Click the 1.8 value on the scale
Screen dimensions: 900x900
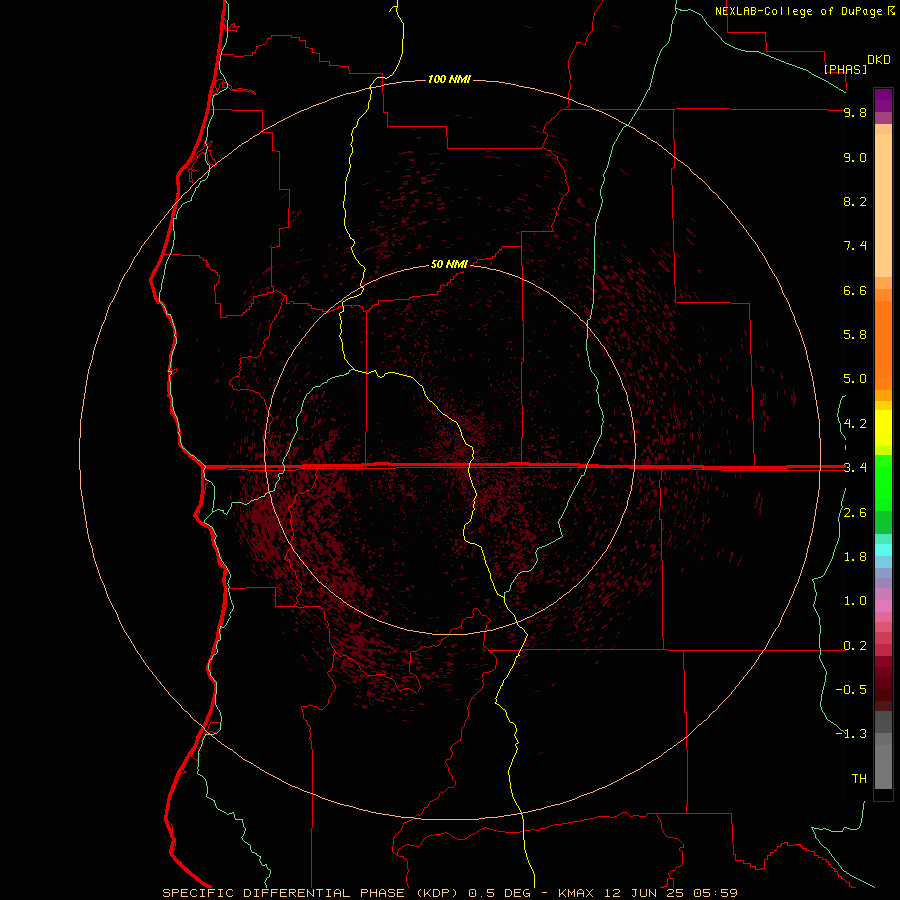[855, 557]
